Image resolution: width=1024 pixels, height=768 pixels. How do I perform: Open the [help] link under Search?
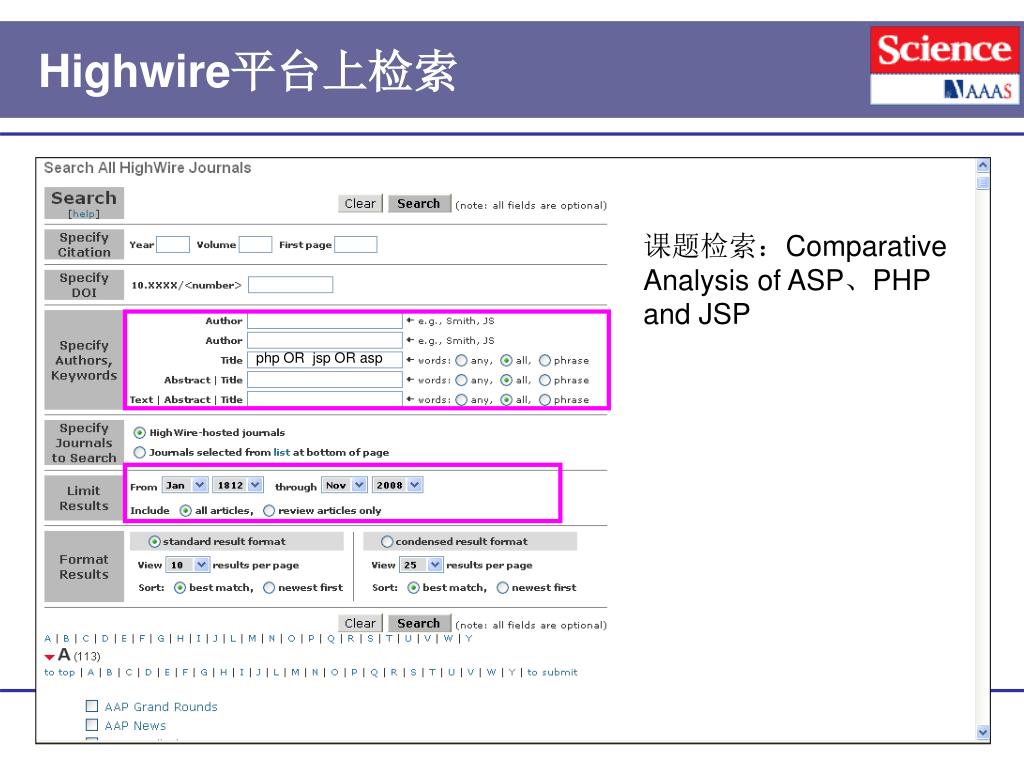point(84,214)
